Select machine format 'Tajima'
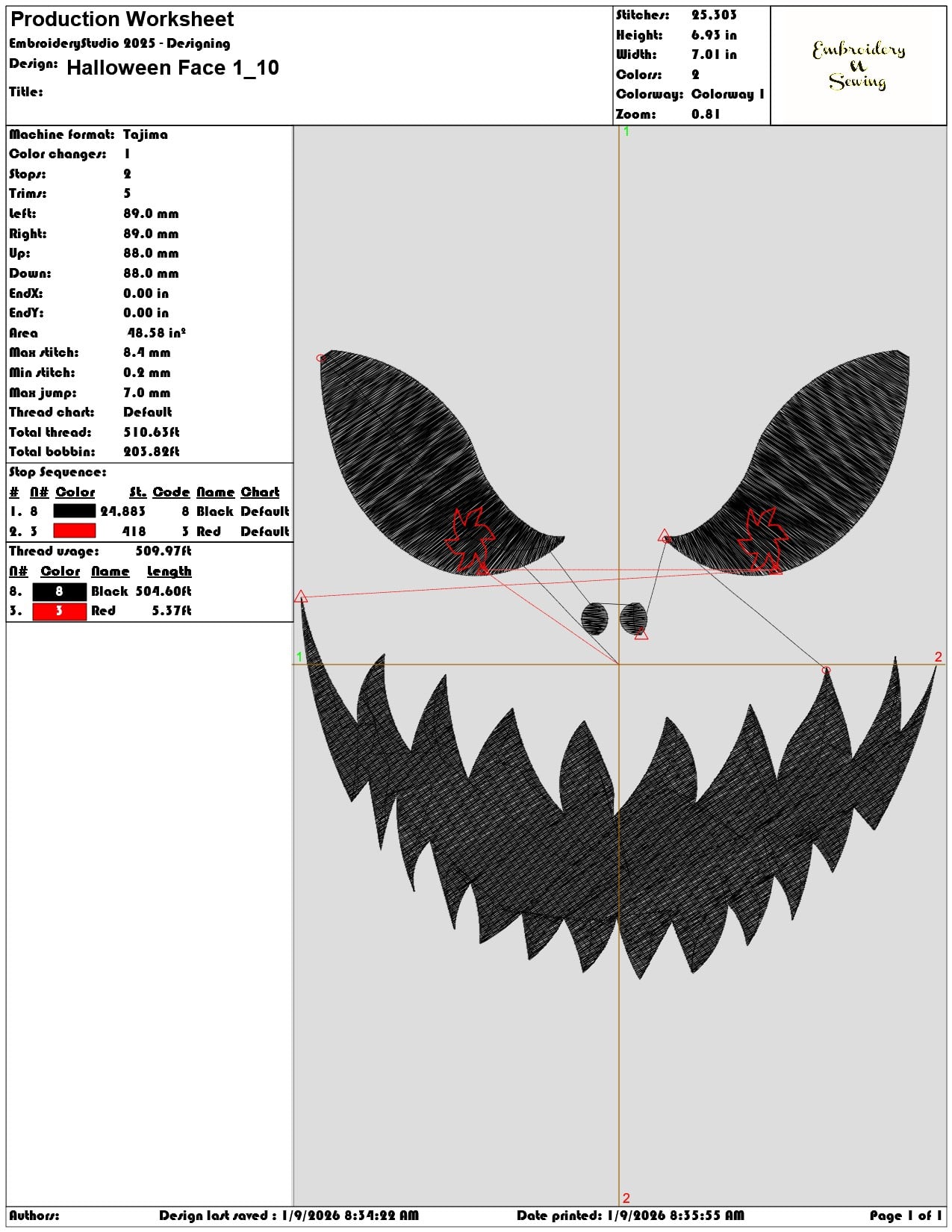 [x=146, y=134]
